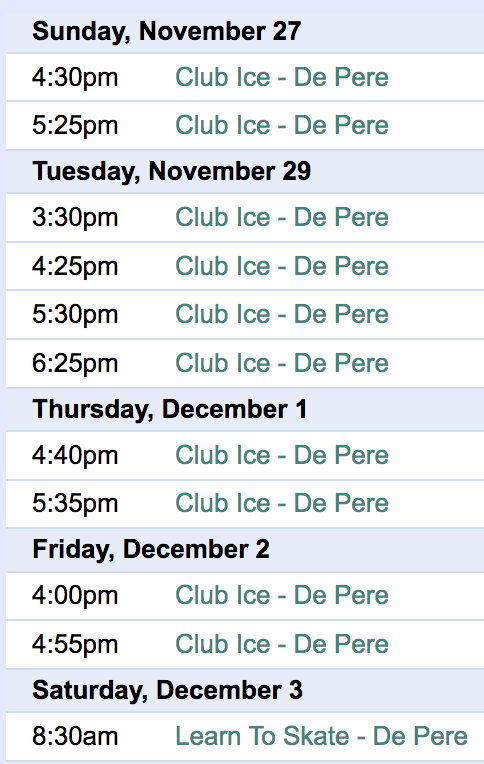Open Club Ice link for Friday 4:55pm
Image resolution: width=484 pixels, height=764 pixels.
[x=282, y=644]
